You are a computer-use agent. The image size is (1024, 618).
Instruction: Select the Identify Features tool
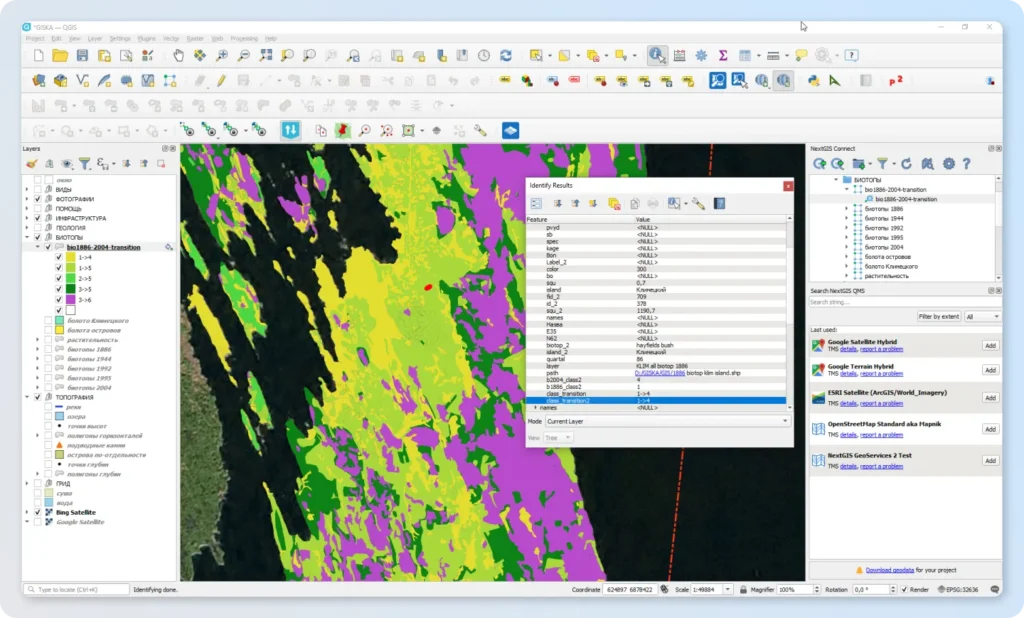656,56
